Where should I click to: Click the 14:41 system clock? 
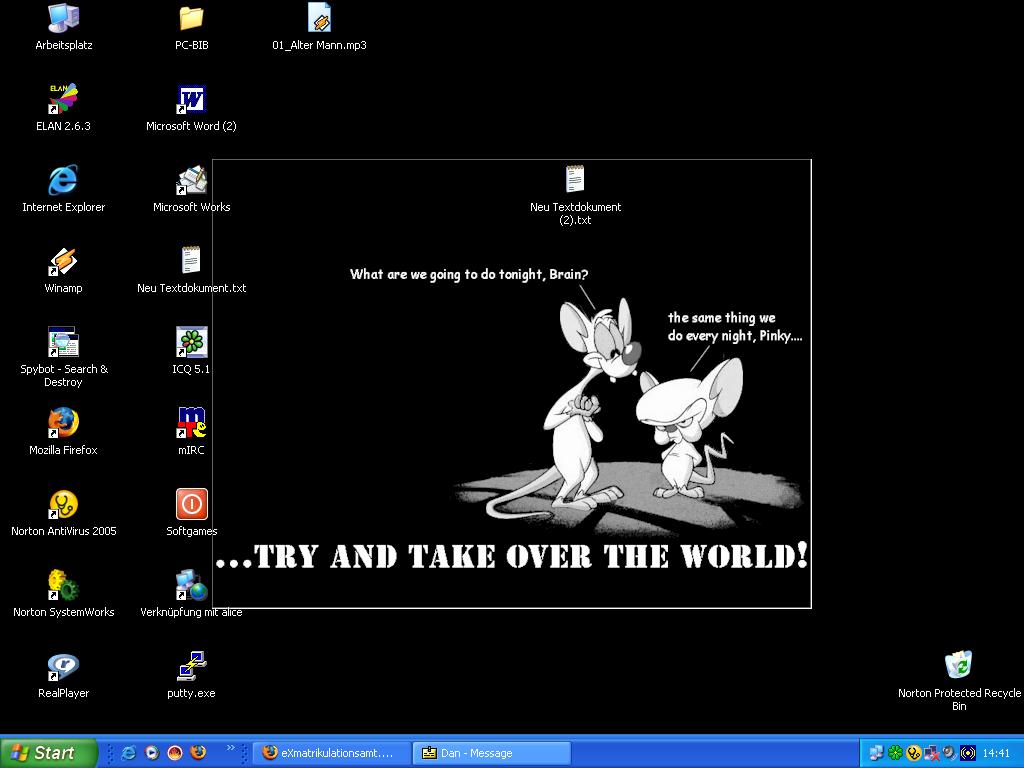coord(996,753)
